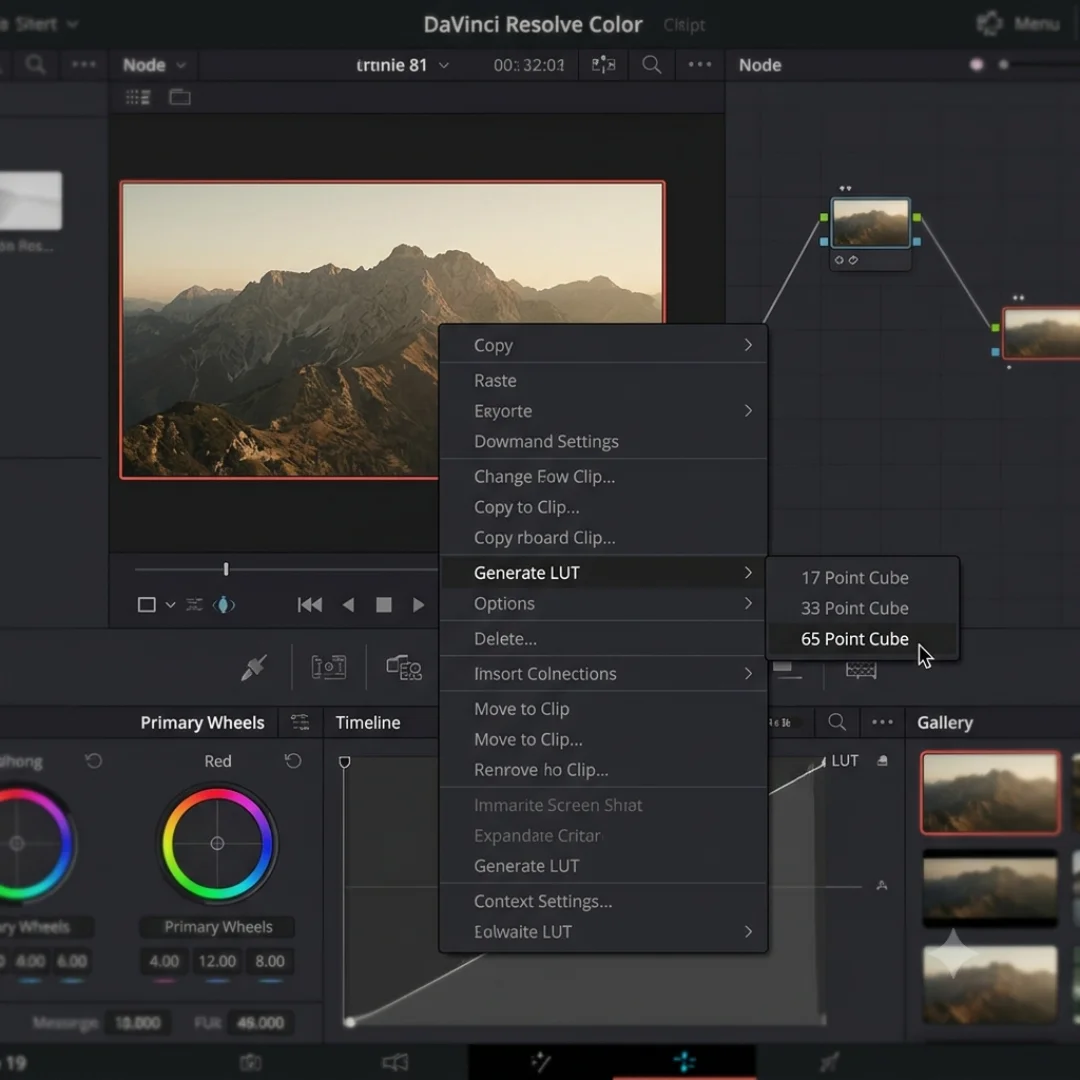Click the folder icon below Node
Viewport: 1080px width, 1080px height.
[x=180, y=97]
